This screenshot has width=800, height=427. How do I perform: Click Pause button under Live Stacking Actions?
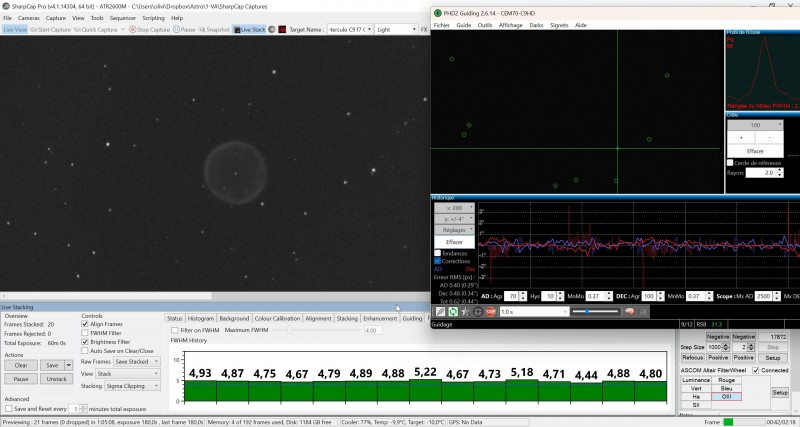(21, 379)
